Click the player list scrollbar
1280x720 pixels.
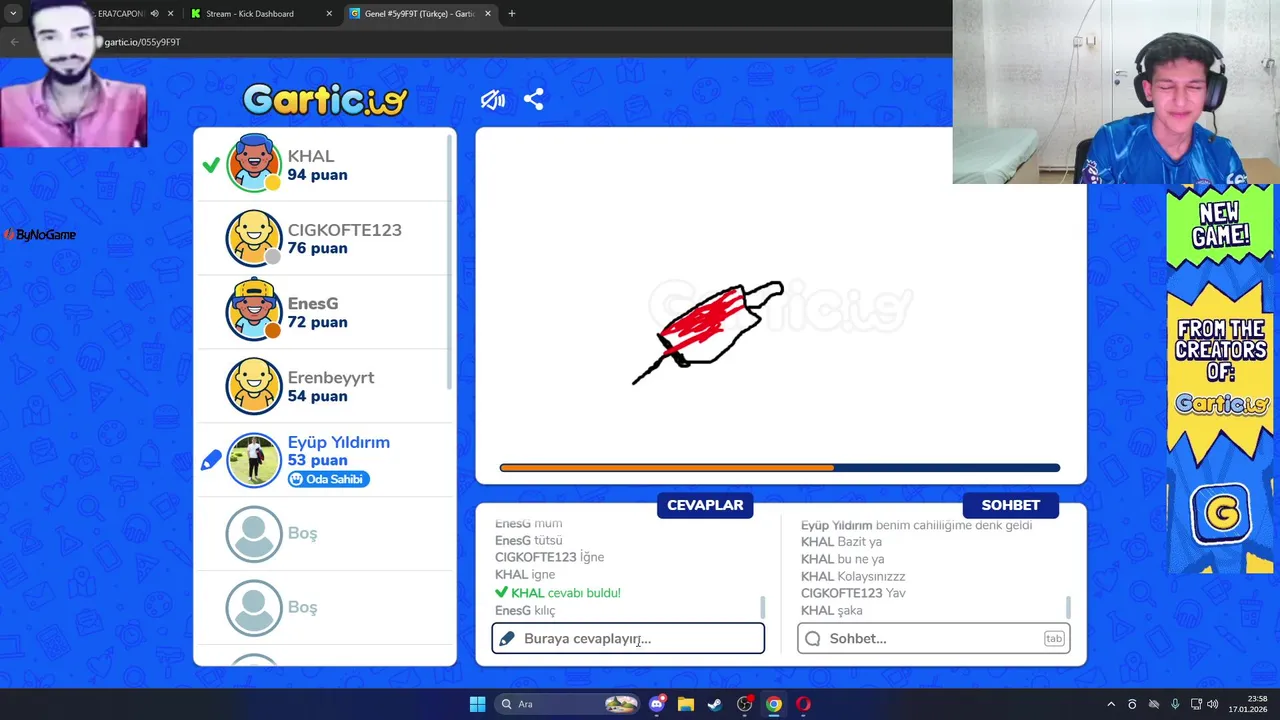[449, 262]
